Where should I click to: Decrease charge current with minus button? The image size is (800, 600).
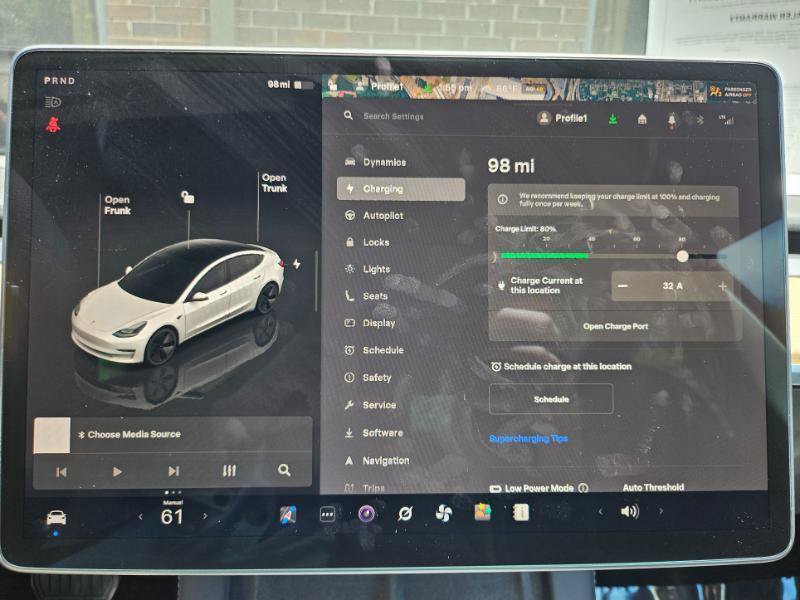tap(623, 286)
